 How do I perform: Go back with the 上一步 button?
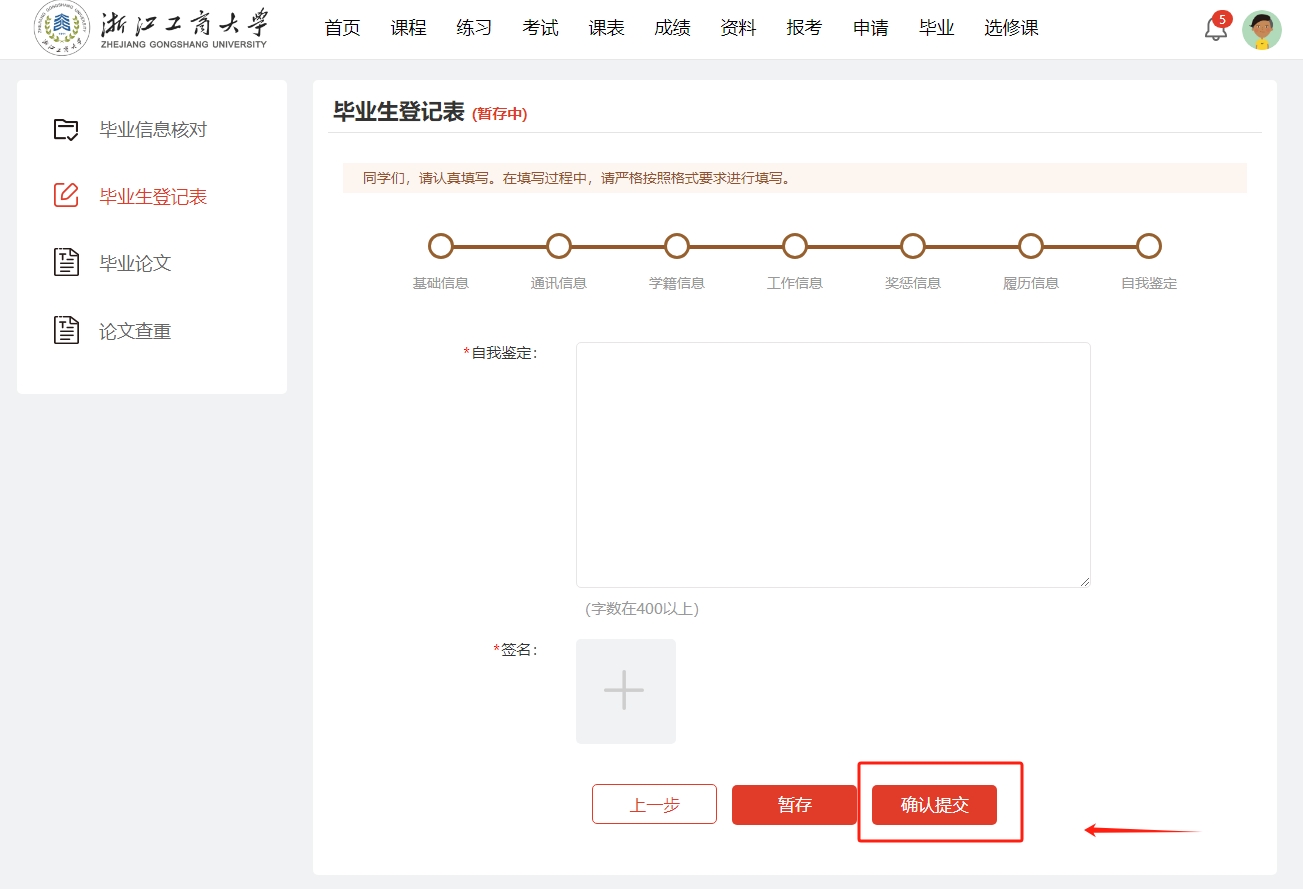[x=654, y=804]
